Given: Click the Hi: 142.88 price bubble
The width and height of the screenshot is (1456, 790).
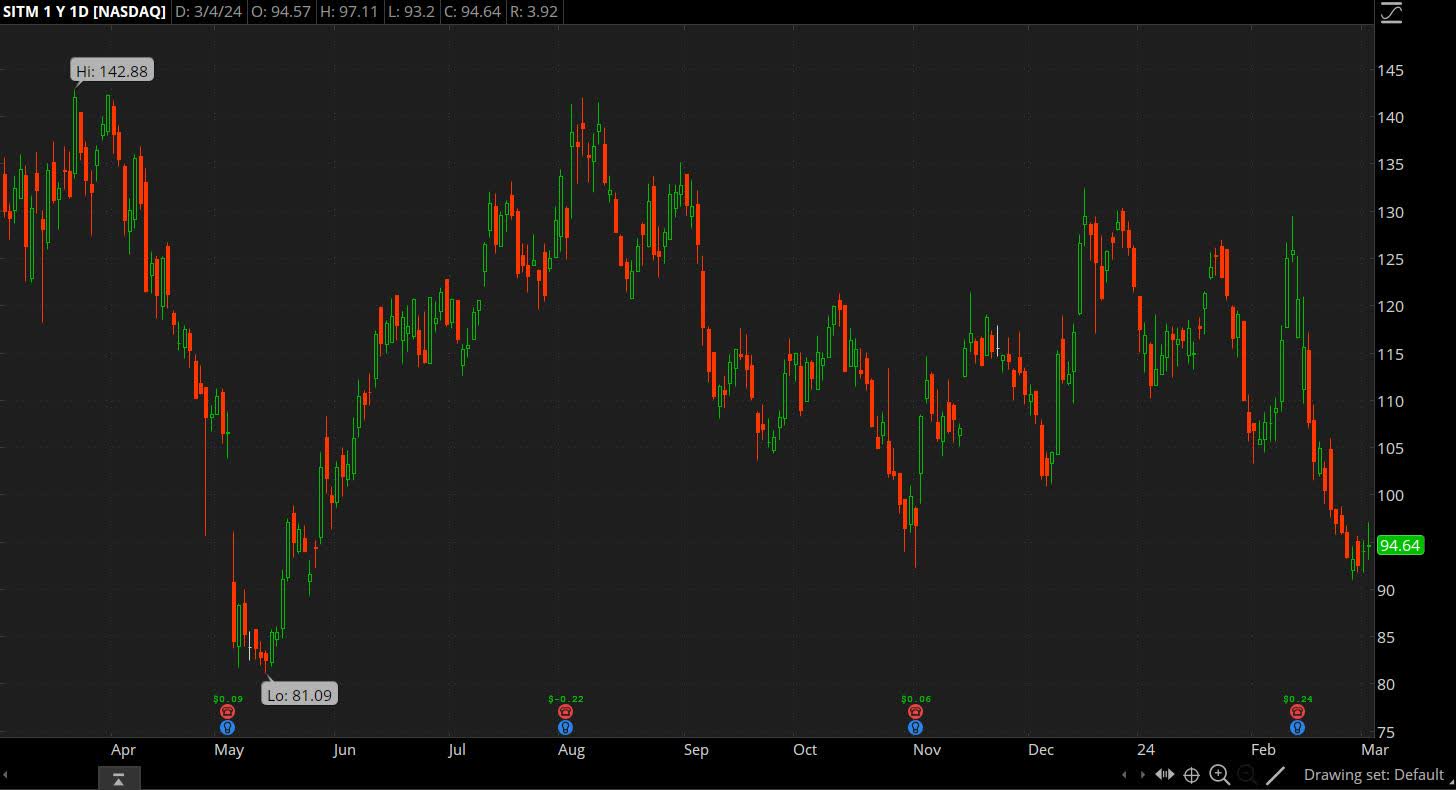Looking at the screenshot, I should point(110,70).
